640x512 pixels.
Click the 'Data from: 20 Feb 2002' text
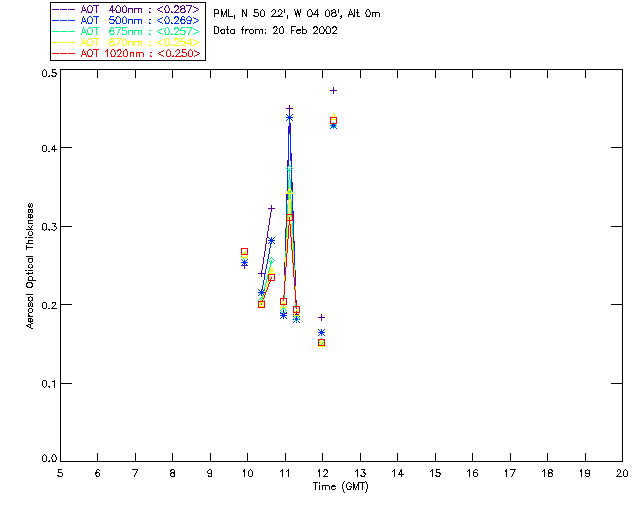pyautogui.click(x=276, y=30)
